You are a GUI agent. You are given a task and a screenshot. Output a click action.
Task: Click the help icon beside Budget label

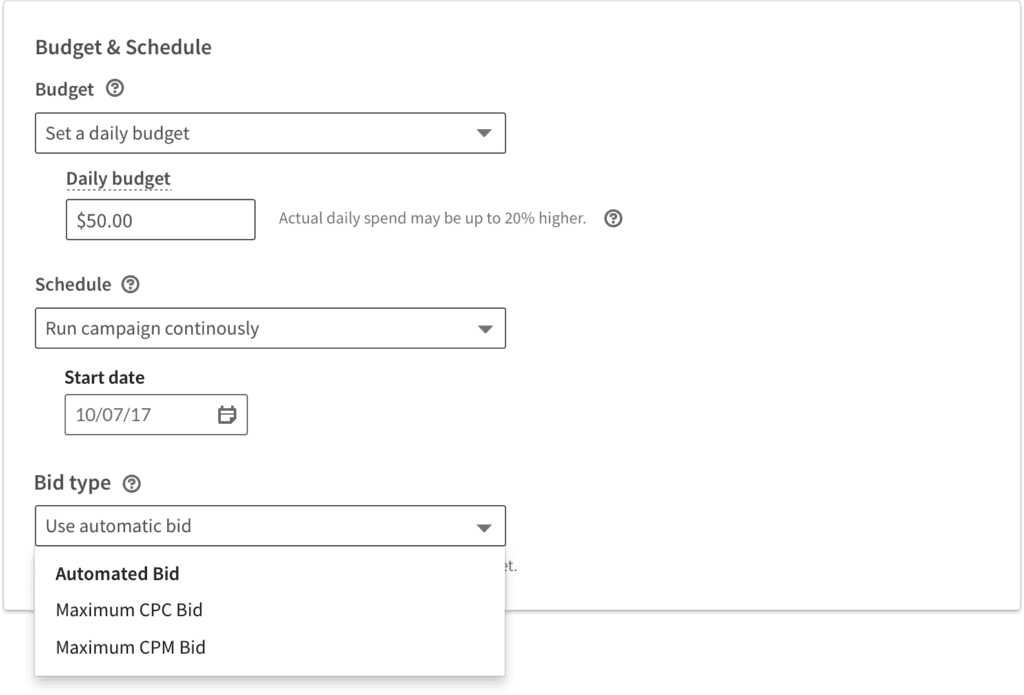point(115,90)
